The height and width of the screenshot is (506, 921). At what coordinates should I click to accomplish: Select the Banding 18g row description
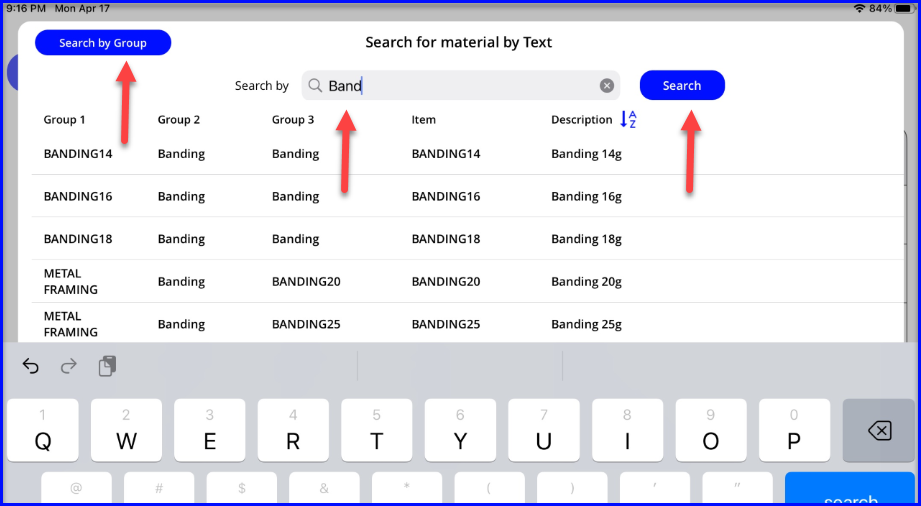(x=586, y=239)
